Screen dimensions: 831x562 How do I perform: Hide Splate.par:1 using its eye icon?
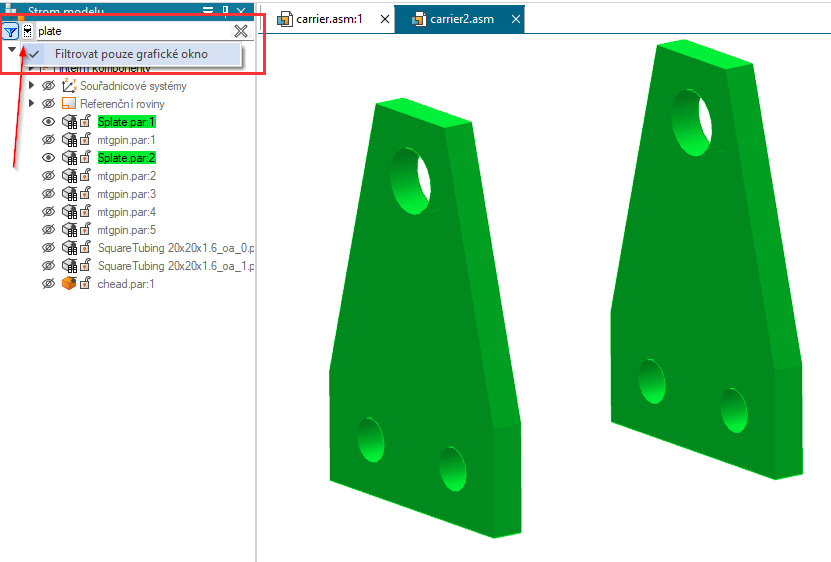[48, 122]
